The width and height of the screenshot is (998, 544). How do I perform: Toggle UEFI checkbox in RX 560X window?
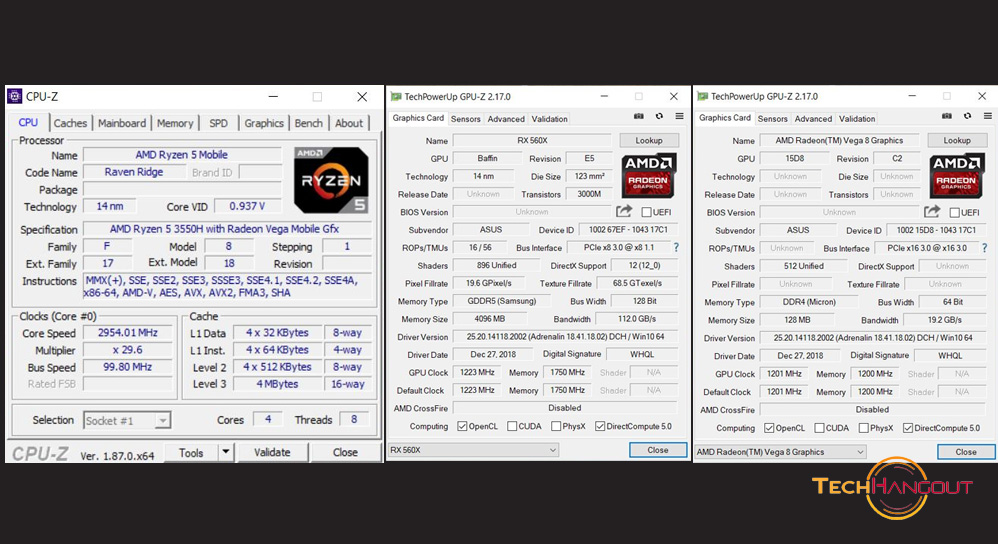pyautogui.click(x=646, y=212)
